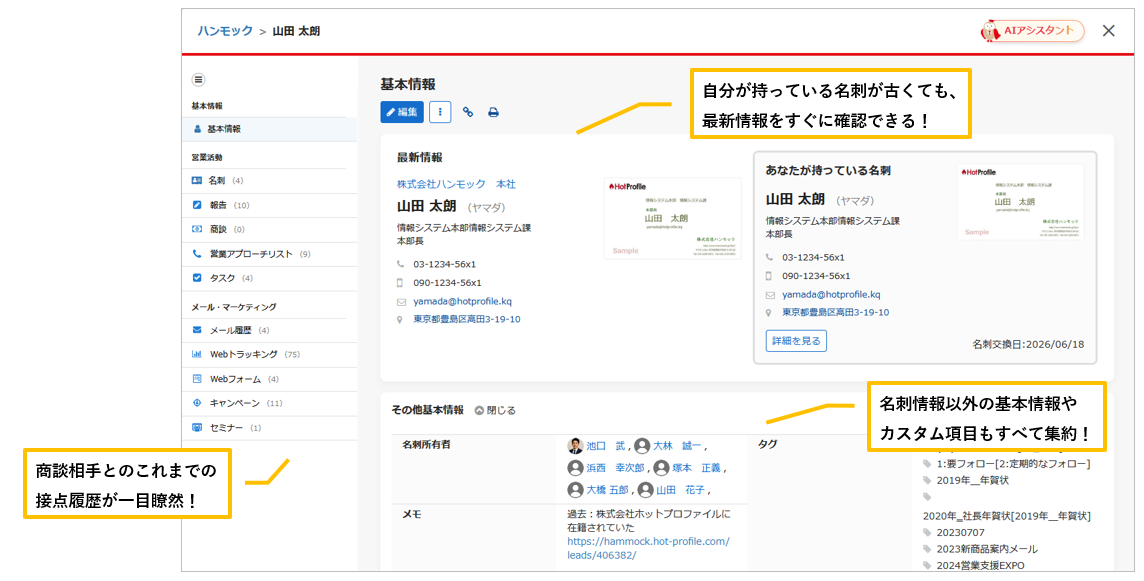This screenshot has height=581, width=1144.
Task: Click the link chain icon
Action: point(468,112)
